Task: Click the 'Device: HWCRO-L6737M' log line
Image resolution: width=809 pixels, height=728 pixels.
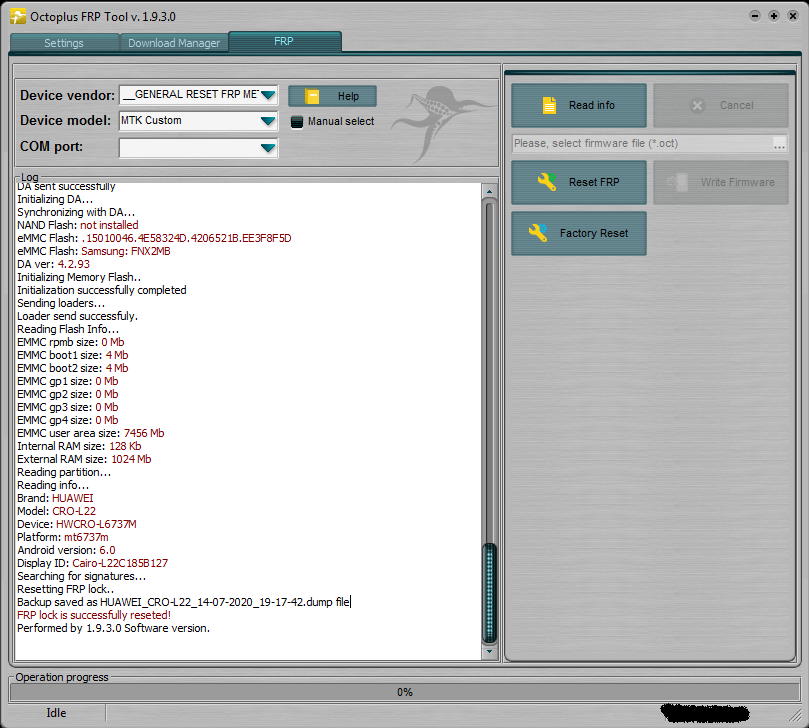Action: [77, 524]
